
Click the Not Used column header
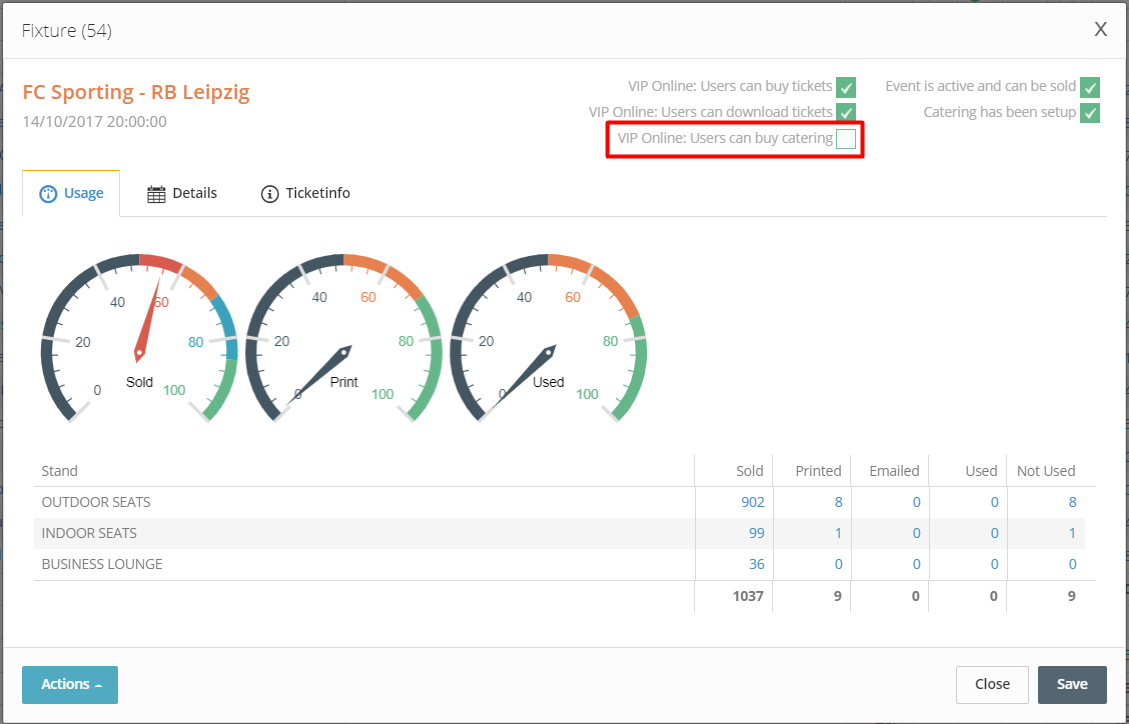coord(1045,471)
